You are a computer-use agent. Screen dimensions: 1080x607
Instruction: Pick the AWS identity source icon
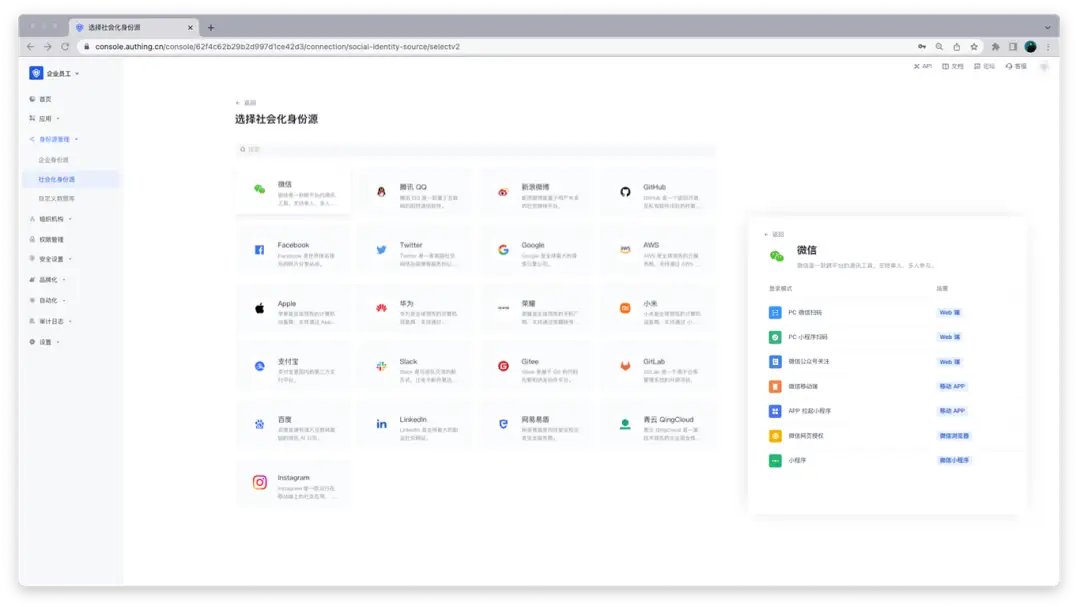625,249
